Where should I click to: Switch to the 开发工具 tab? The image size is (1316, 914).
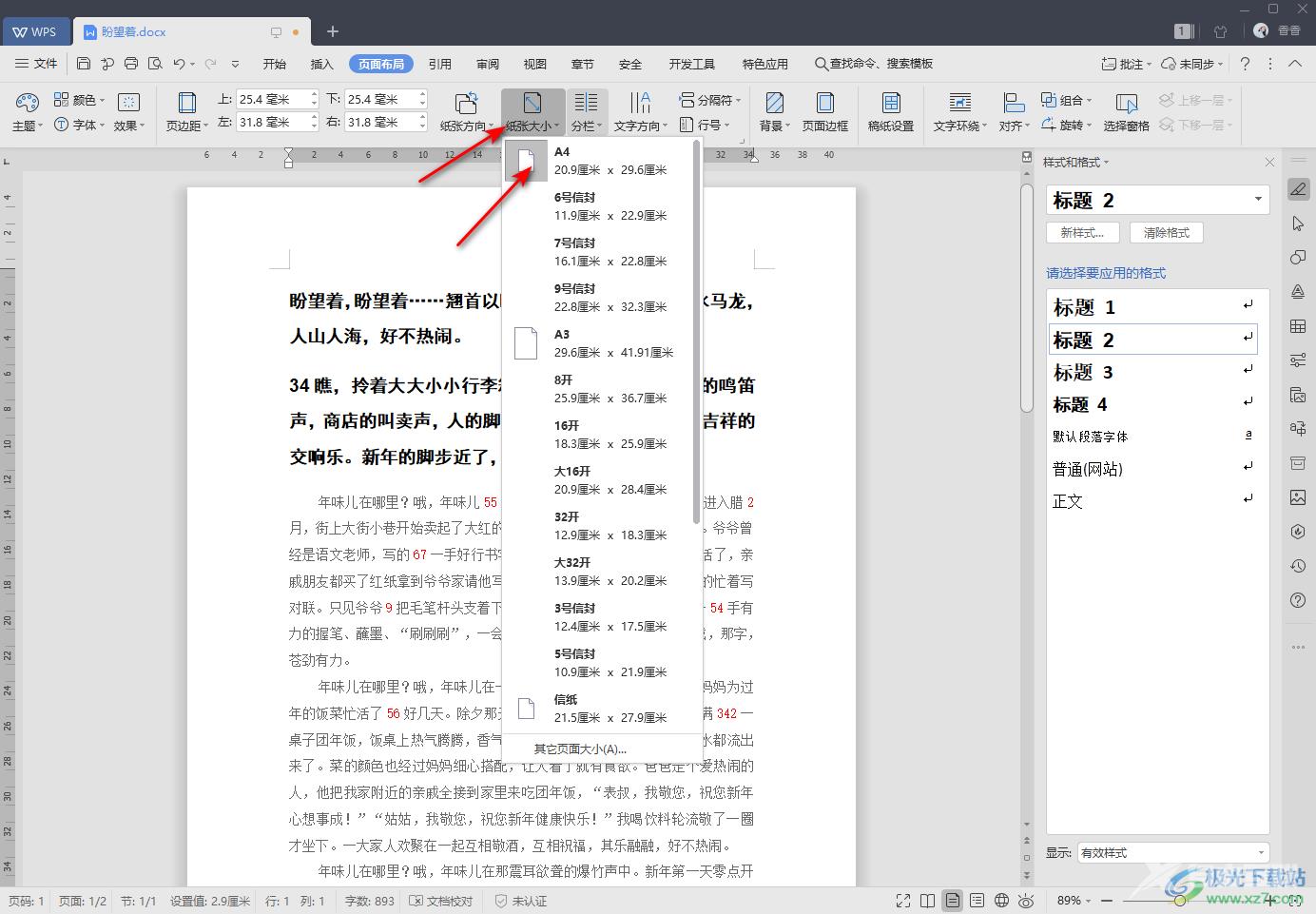[x=692, y=64]
